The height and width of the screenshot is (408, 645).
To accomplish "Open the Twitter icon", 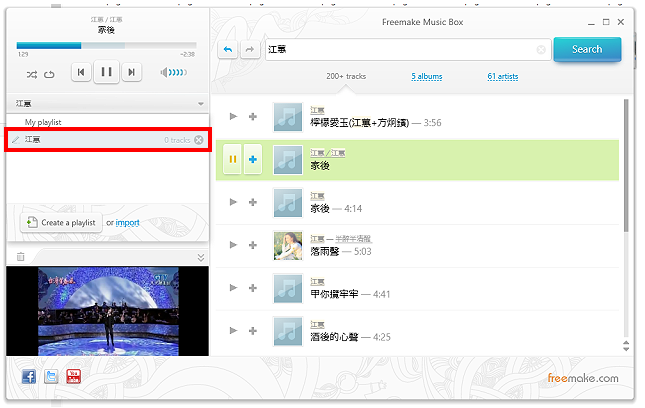I will (x=51, y=376).
